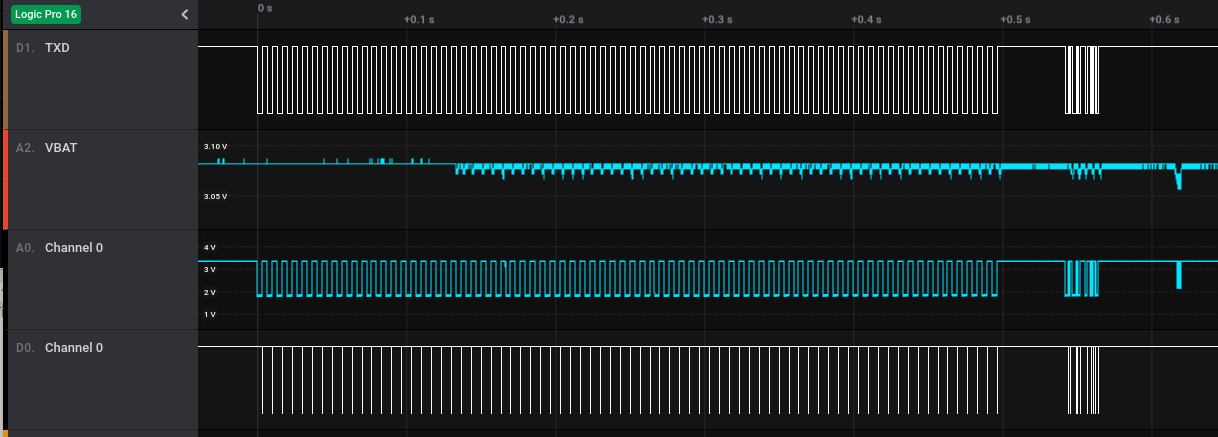Click the VBAT voltage dip near 0.6 s
The height and width of the screenshot is (437, 1218).
coord(1179,178)
